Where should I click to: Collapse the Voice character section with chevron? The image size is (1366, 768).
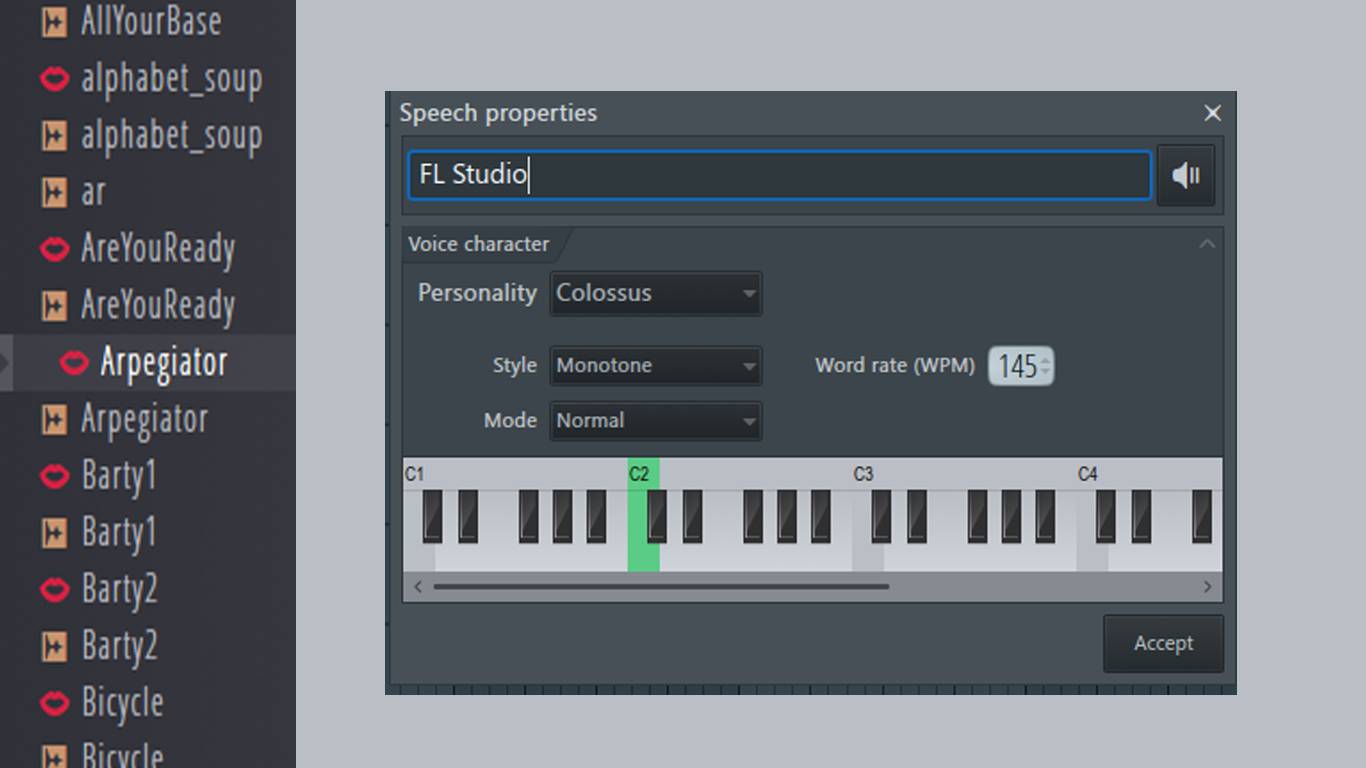coord(1207,244)
